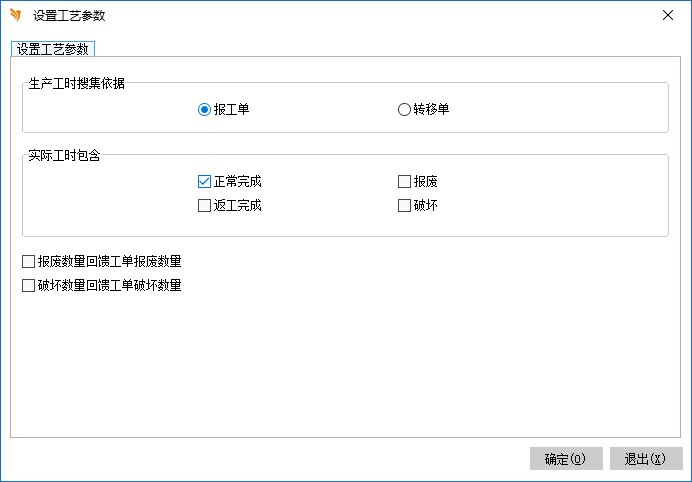Viewport: 692px width, 482px height.
Task: Check the 破坏 checkbox under 实际工时包含
Action: point(404,206)
